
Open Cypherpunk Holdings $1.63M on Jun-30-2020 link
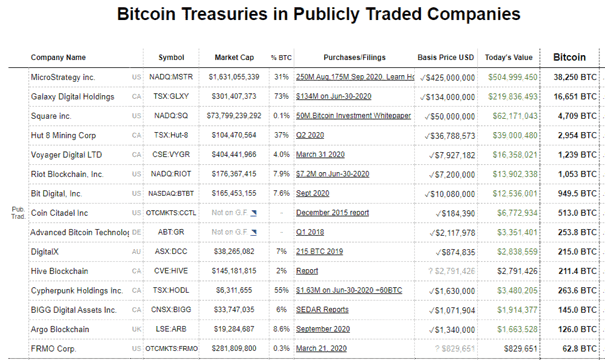(x=349, y=290)
